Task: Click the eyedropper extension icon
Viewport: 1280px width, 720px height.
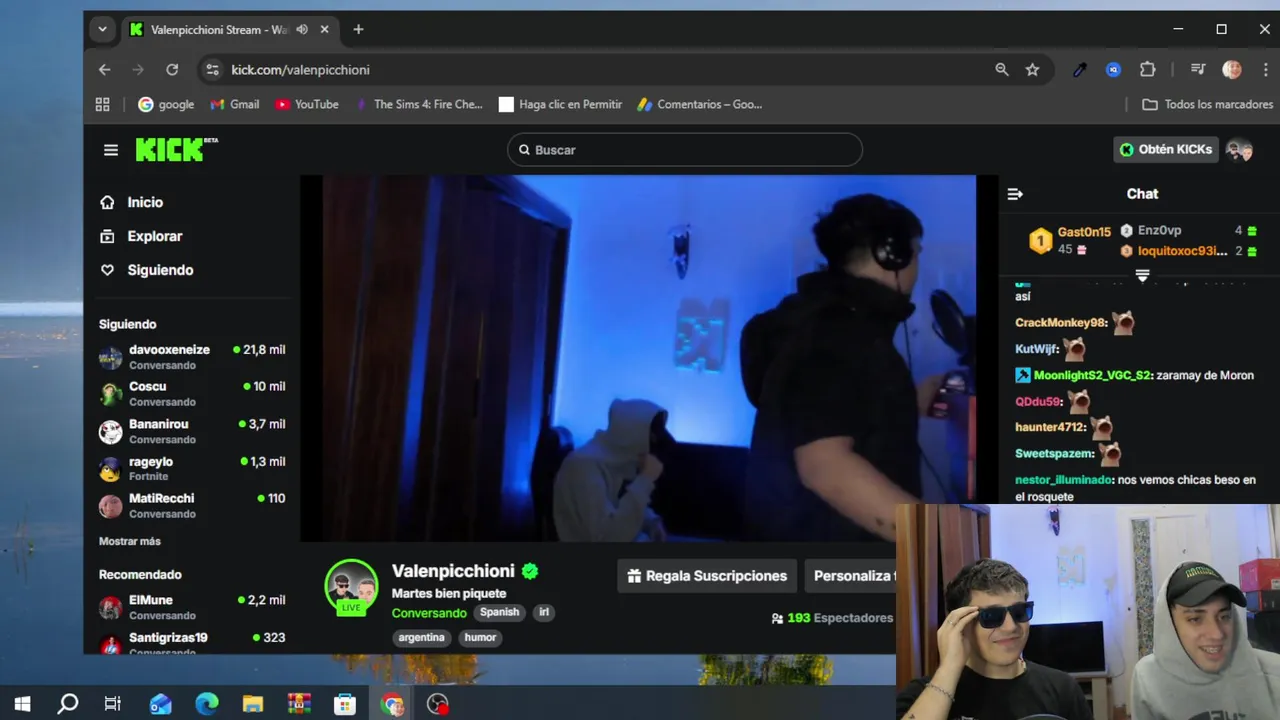Action: pyautogui.click(x=1079, y=70)
